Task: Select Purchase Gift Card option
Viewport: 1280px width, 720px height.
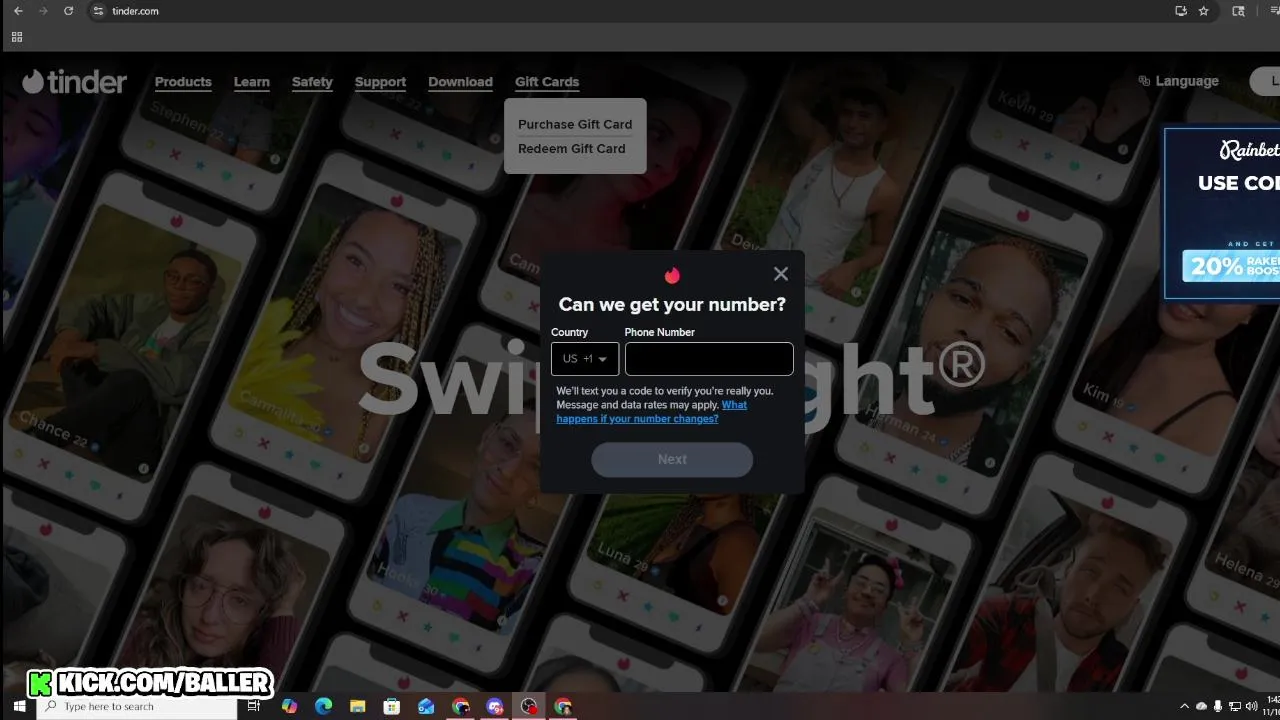Action: pyautogui.click(x=575, y=124)
